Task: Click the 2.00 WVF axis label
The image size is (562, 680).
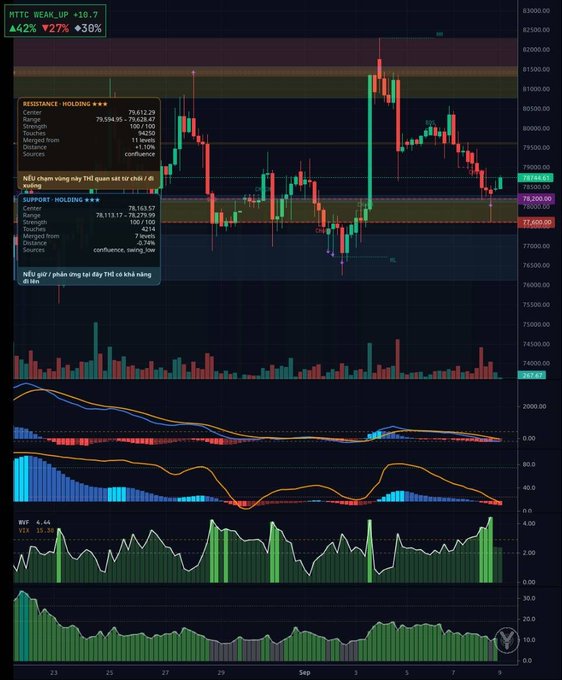Action: (529, 553)
